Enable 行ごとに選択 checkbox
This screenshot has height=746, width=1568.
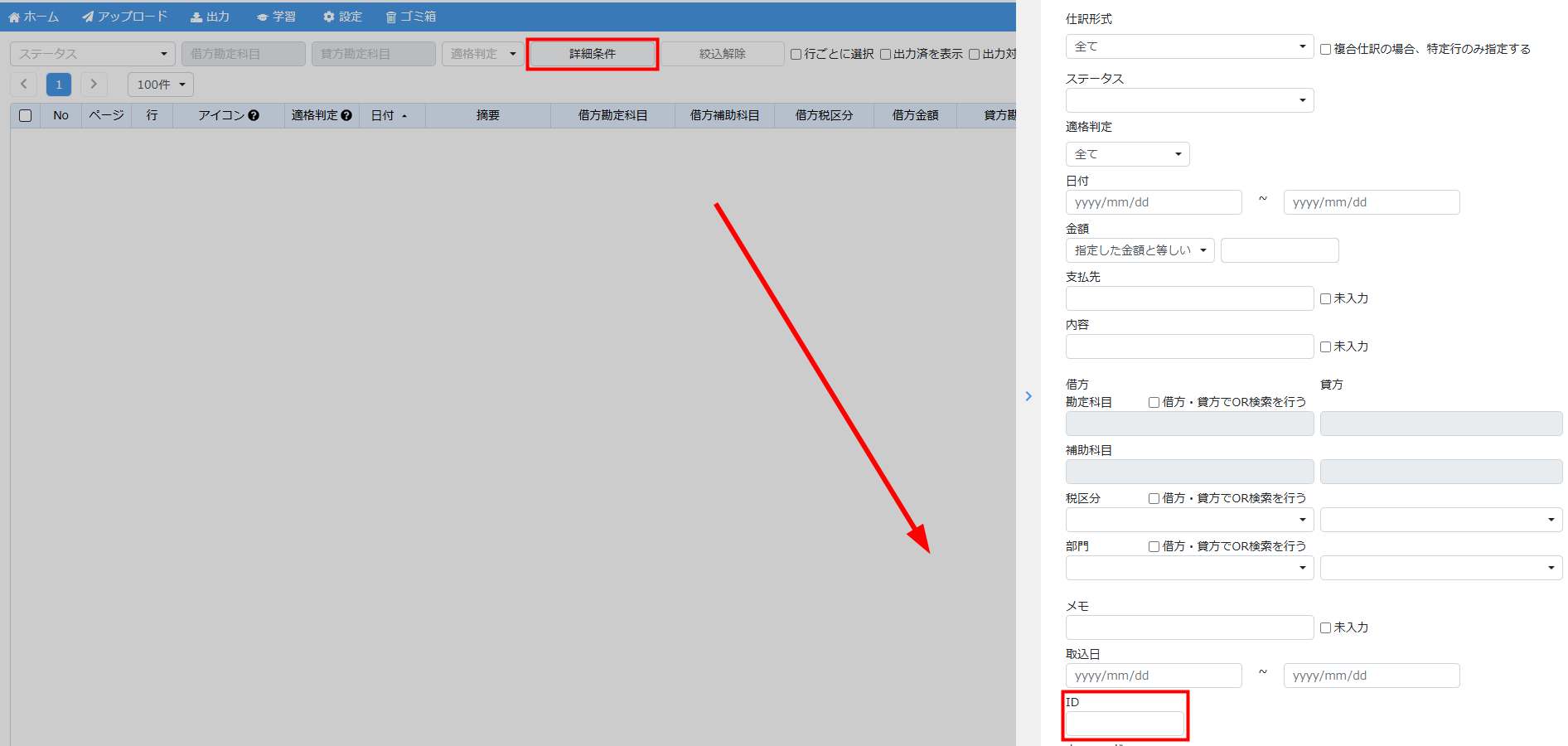tap(796, 55)
